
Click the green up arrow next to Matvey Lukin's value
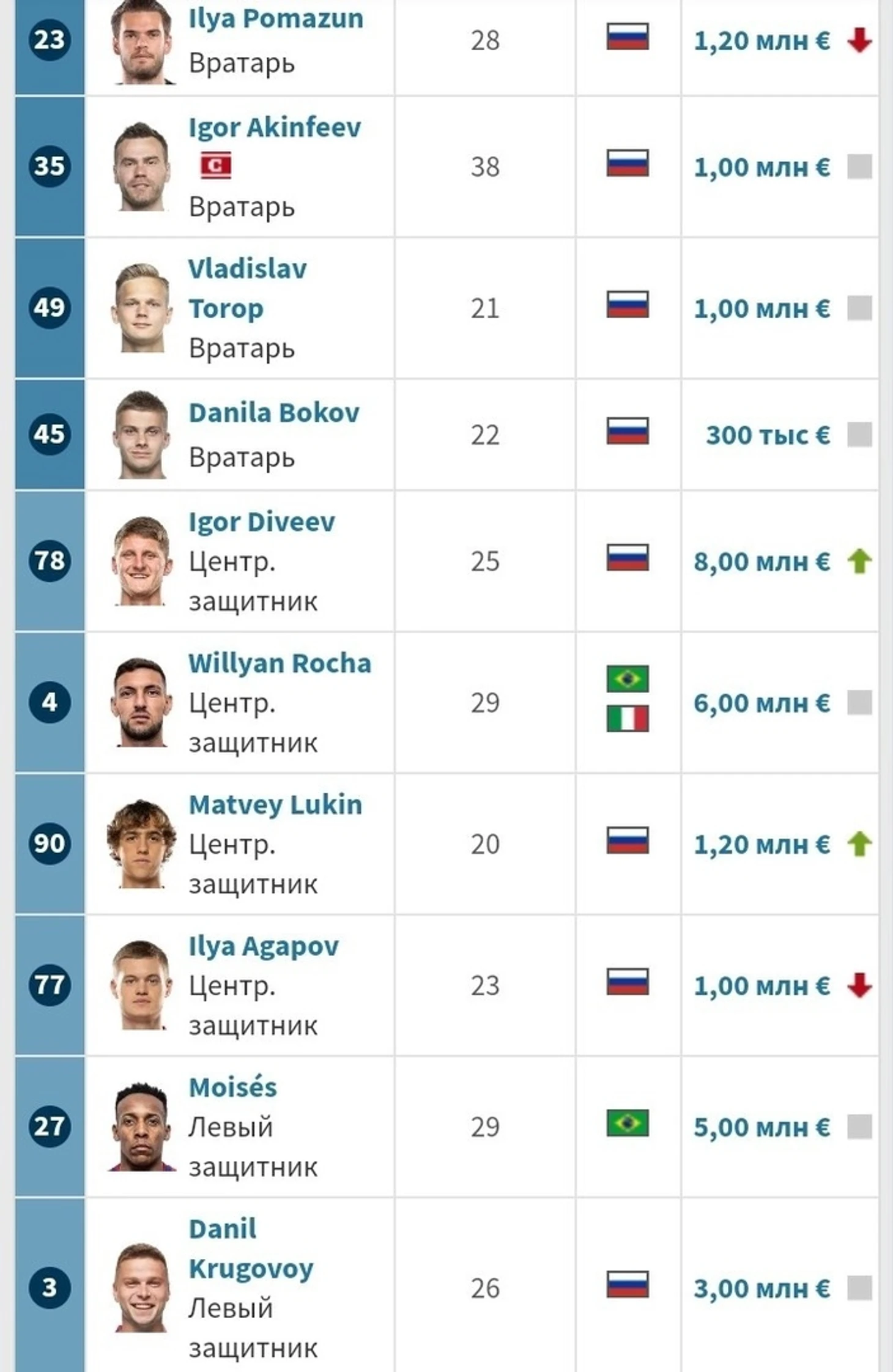859,844
